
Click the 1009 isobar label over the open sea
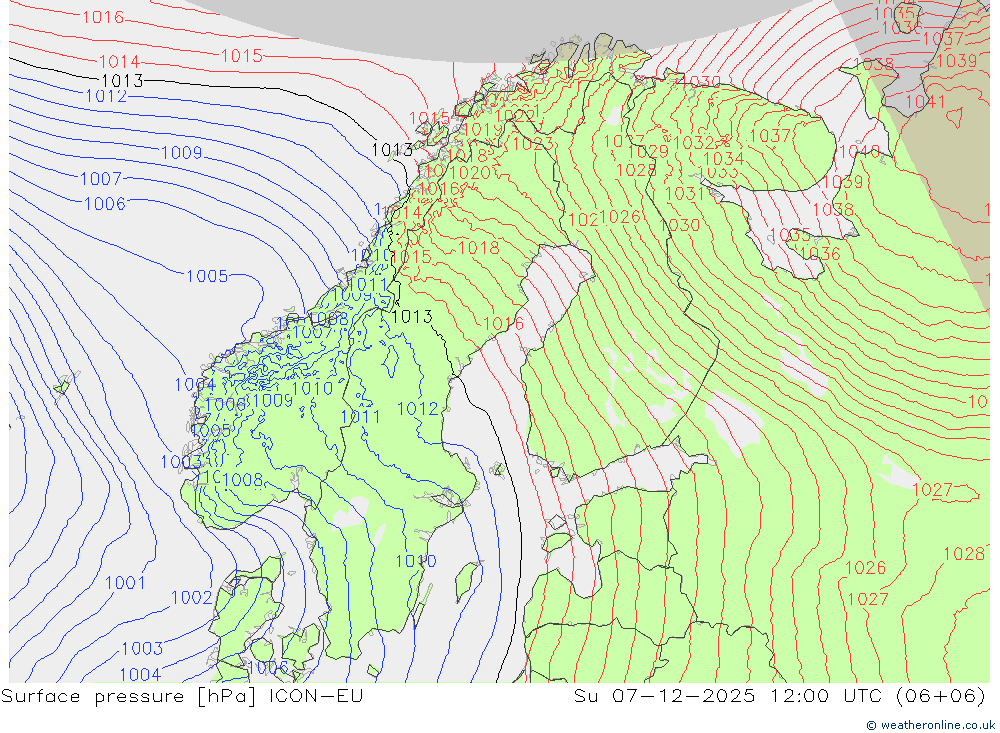(182, 153)
